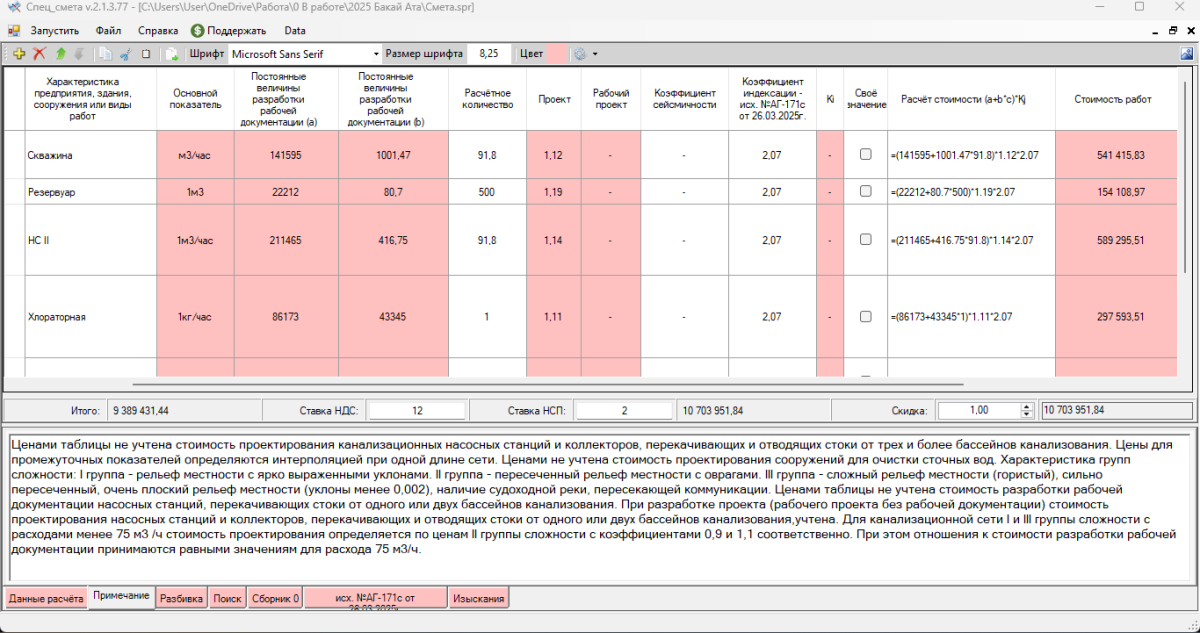
Task: Open the Файл menu
Action: (108, 31)
